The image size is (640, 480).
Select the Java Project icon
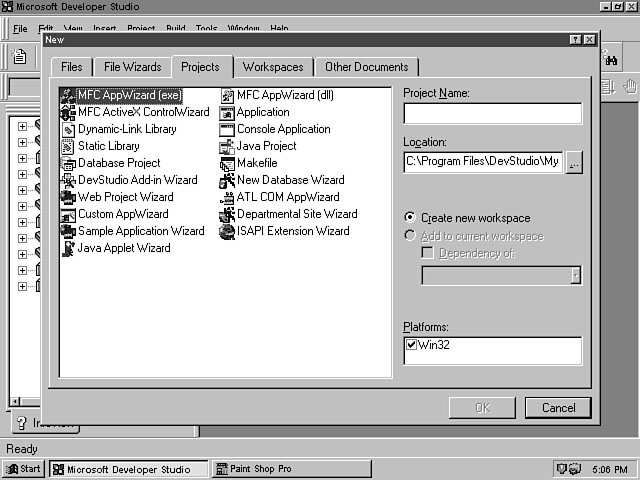(x=228, y=147)
